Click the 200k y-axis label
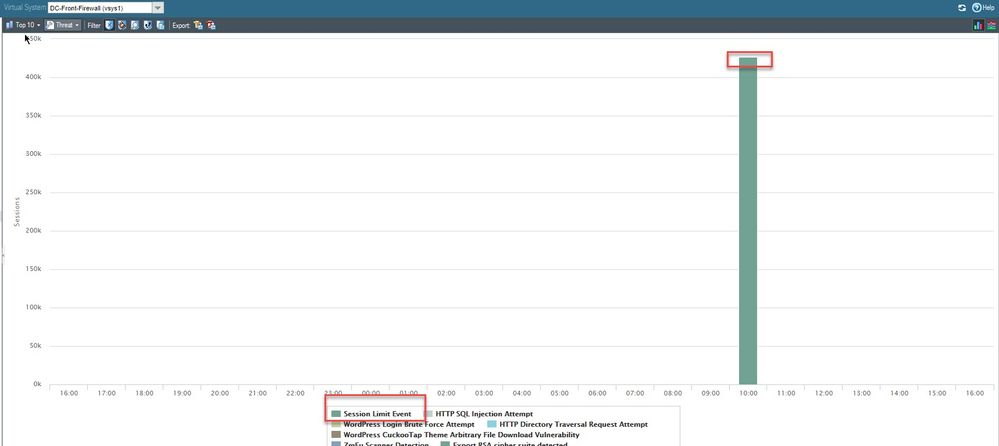 [x=33, y=231]
